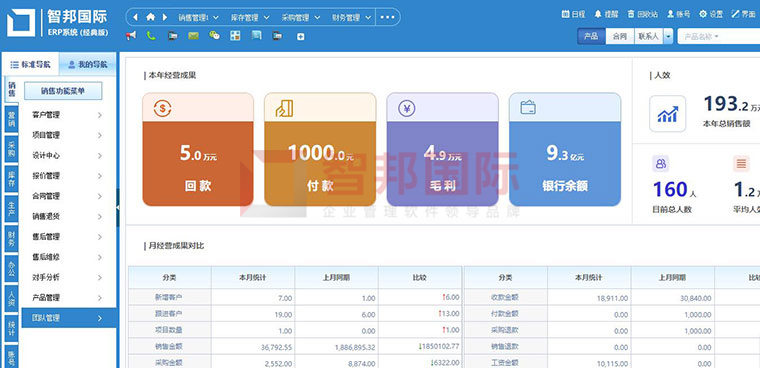Click 36,792.55 cell in 销售金额 row
Screen dimensions: 763x376
click(253, 347)
